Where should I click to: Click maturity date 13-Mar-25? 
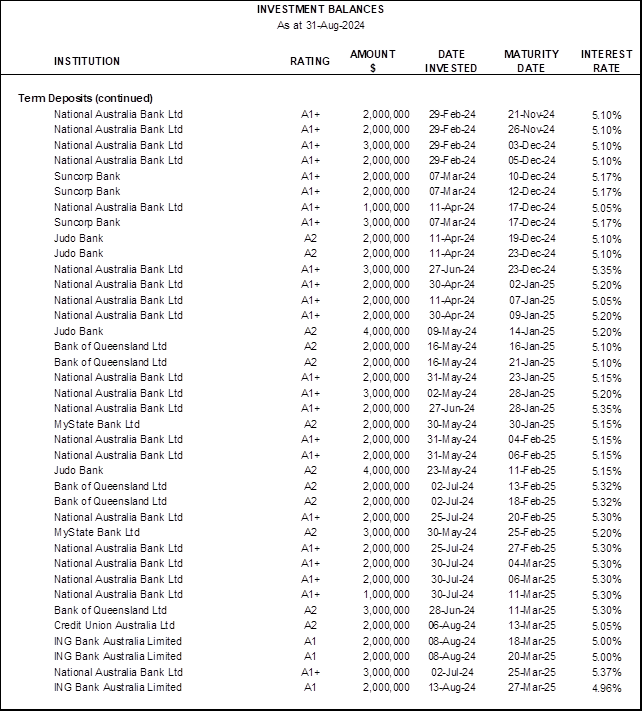(x=531, y=625)
